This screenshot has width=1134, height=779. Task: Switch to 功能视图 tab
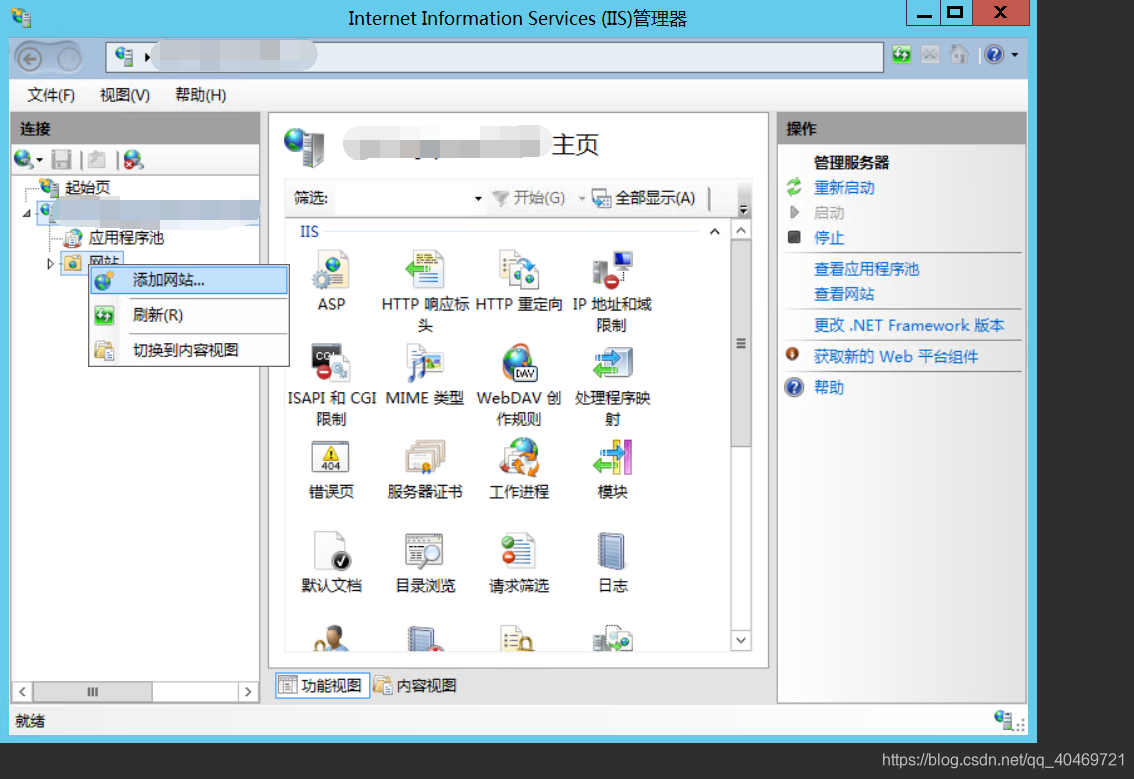[323, 685]
